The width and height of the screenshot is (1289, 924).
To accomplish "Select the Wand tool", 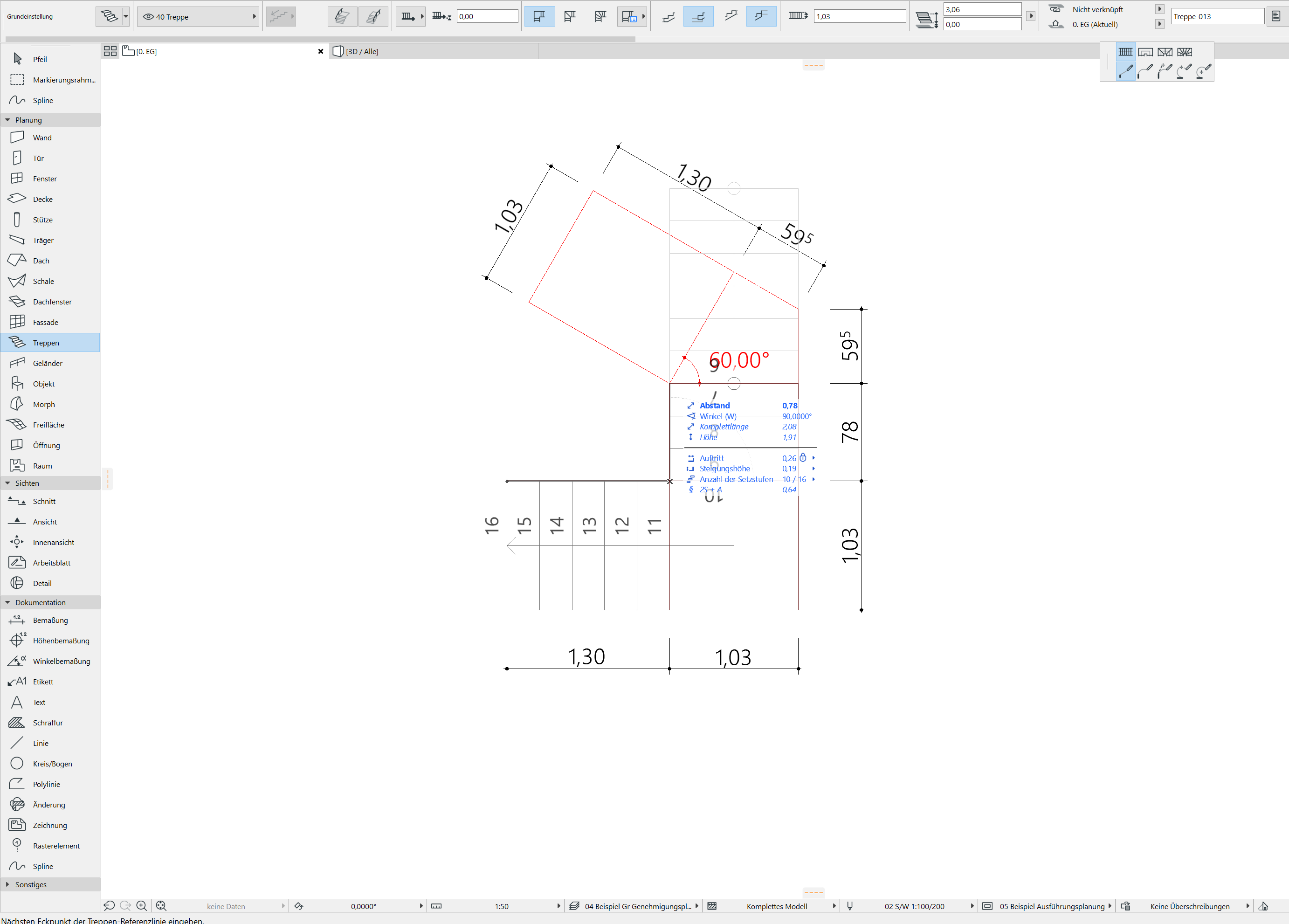I will pyautogui.click(x=41, y=138).
